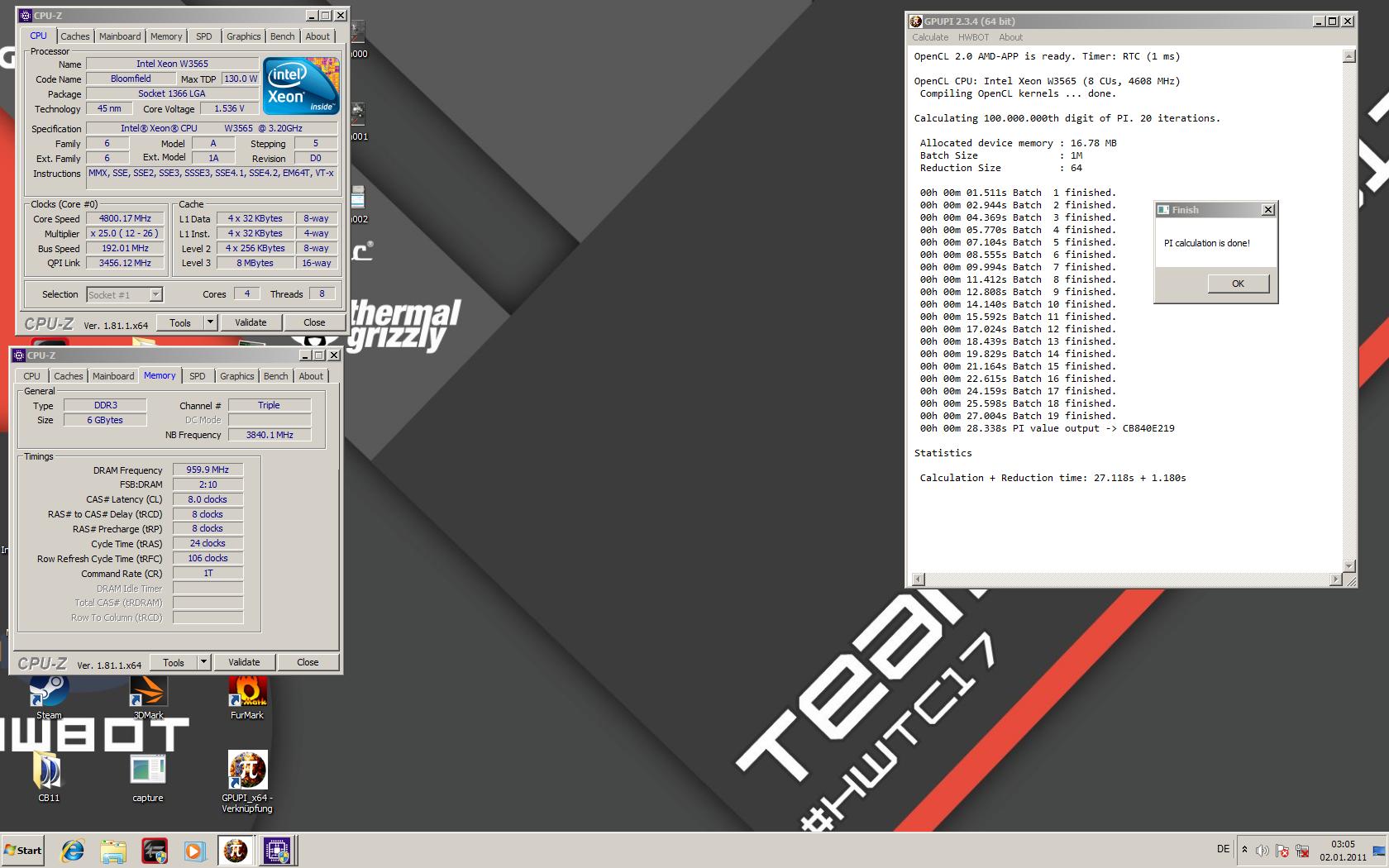Click Close button in top CPU-Z
The height and width of the screenshot is (868, 1389).
click(x=314, y=322)
